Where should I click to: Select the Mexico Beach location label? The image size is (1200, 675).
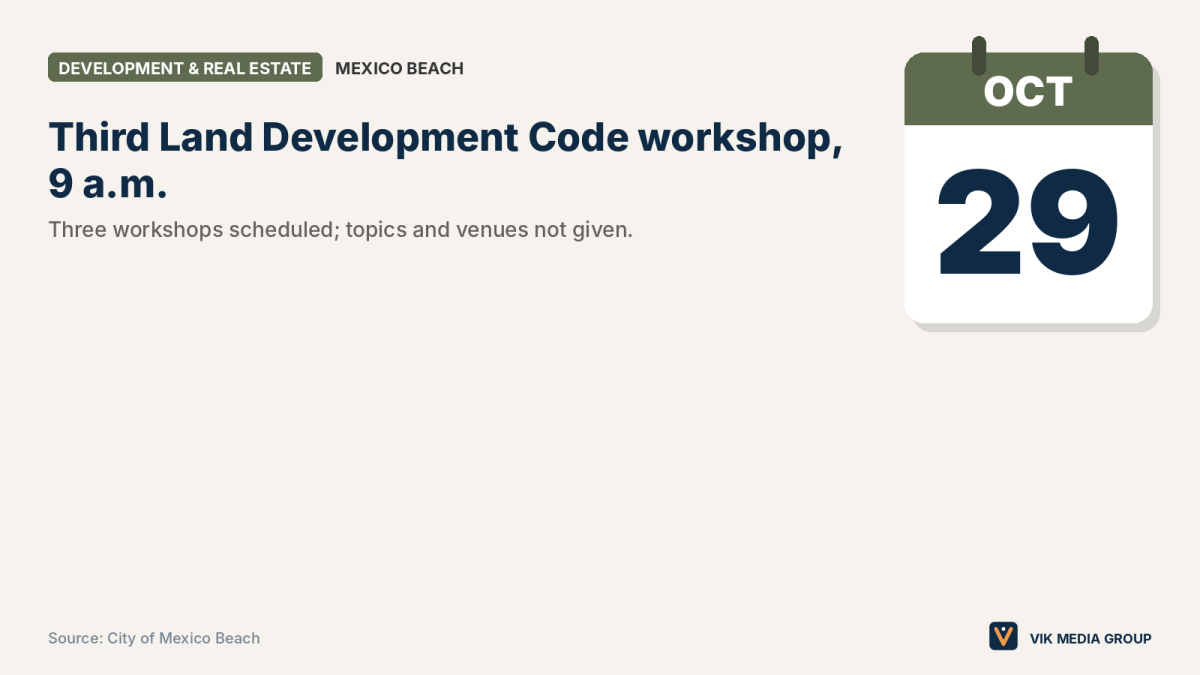tap(399, 68)
